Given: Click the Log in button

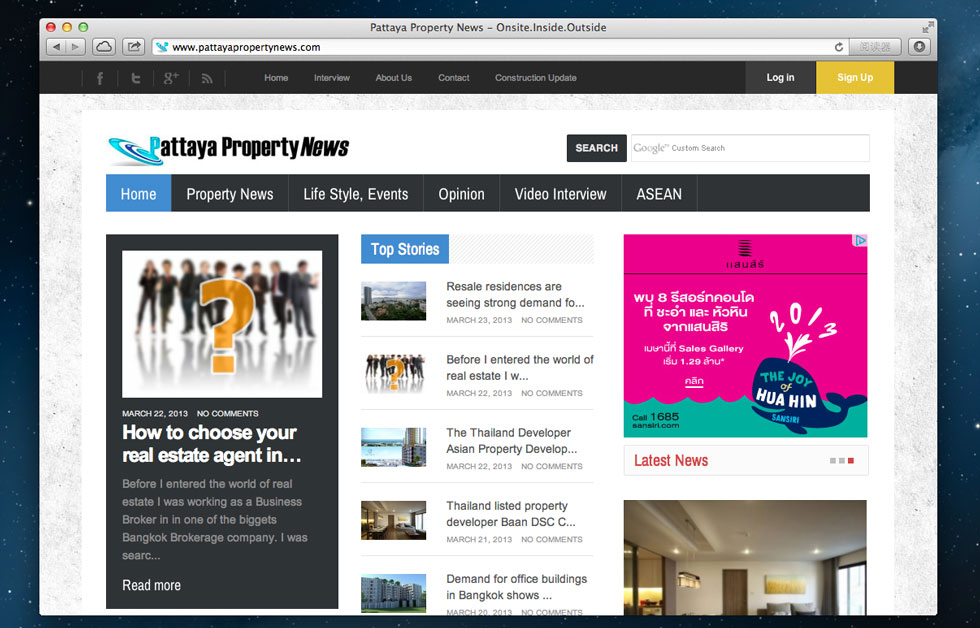Looking at the screenshot, I should [x=781, y=77].
